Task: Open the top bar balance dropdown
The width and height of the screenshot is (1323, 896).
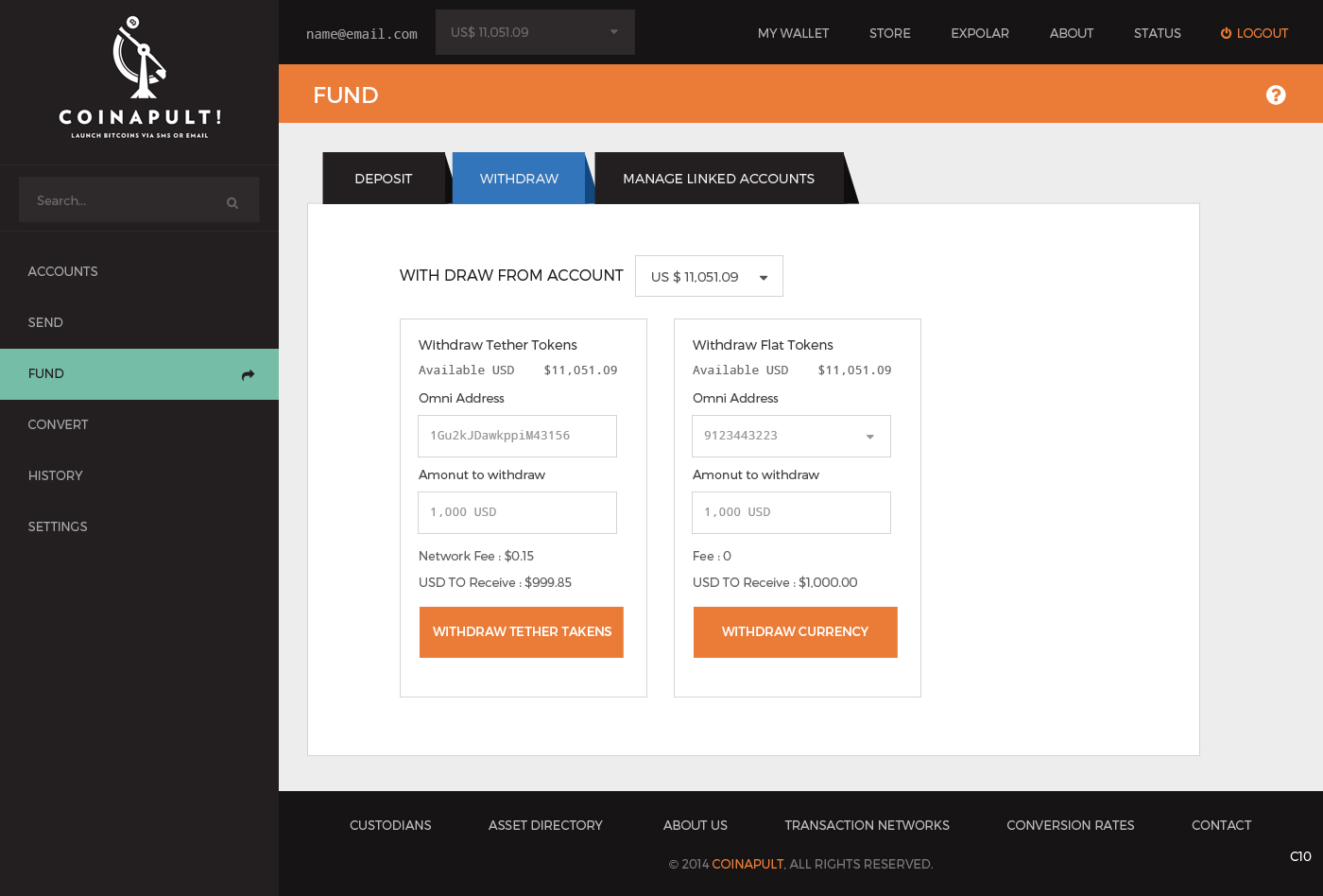Action: coord(535,32)
